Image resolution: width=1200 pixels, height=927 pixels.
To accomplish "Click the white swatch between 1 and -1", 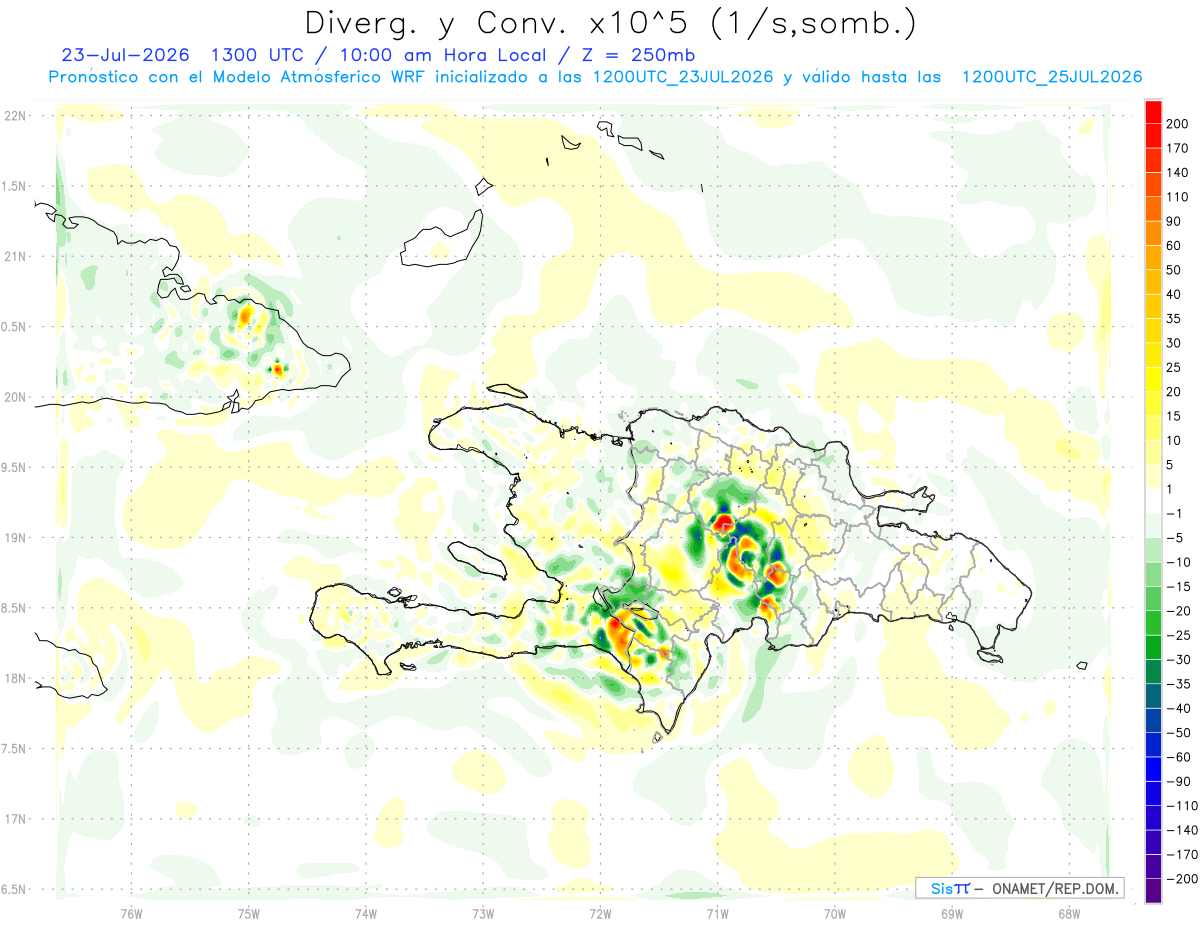I will click(1153, 501).
